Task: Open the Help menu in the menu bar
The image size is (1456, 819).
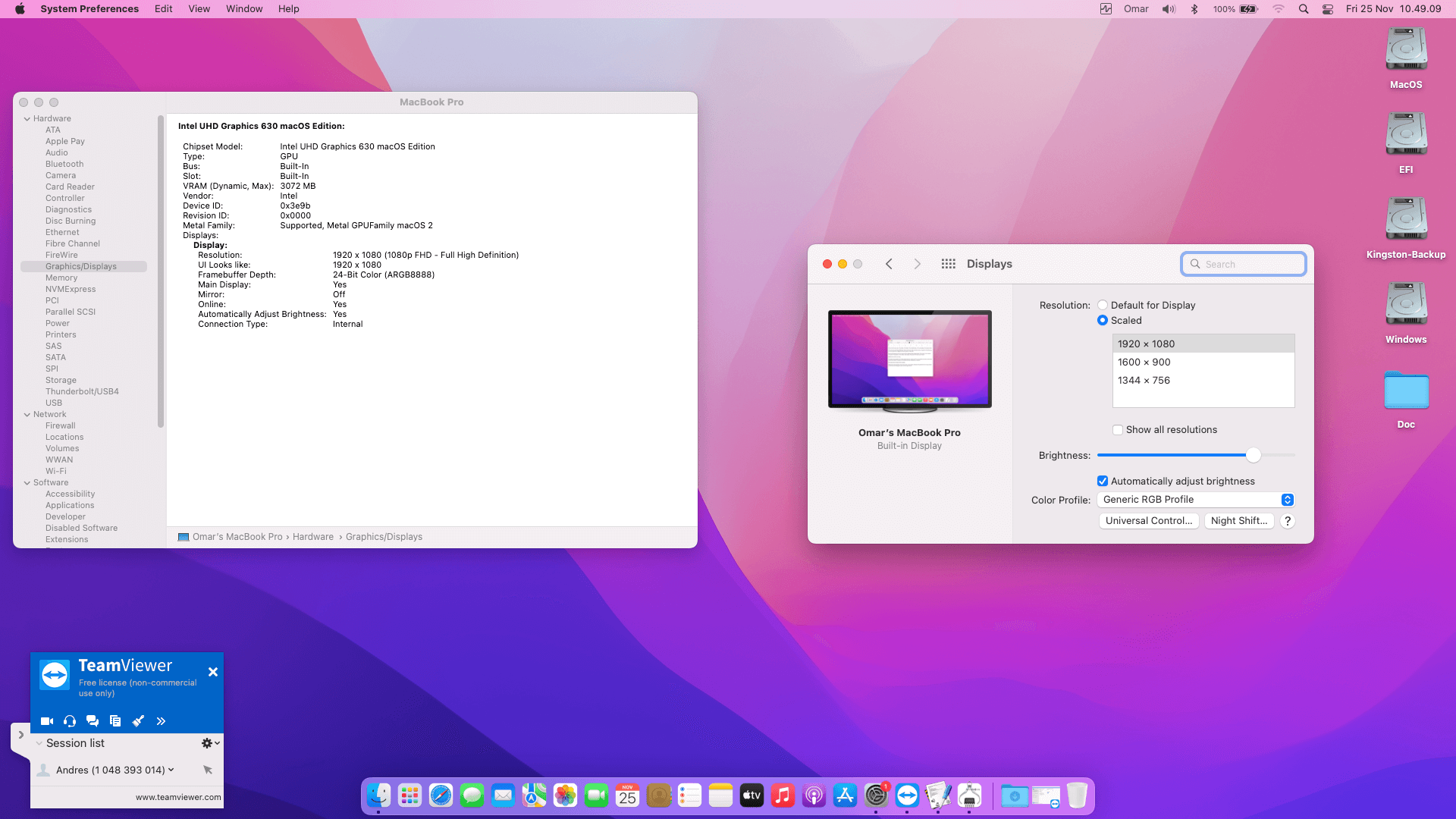Action: 288,8
